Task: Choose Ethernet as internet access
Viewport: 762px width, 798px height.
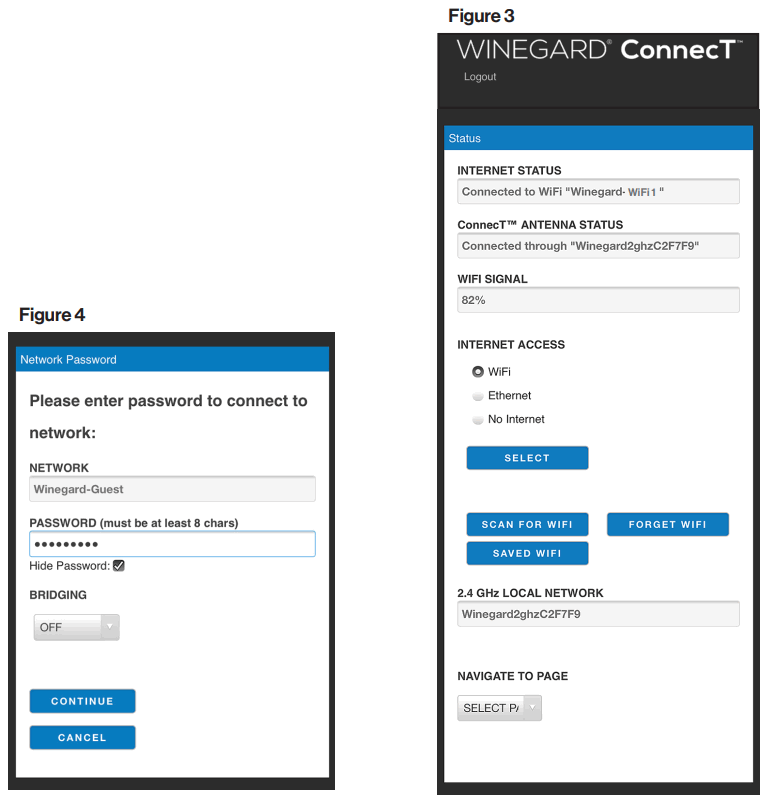Action: (478, 396)
